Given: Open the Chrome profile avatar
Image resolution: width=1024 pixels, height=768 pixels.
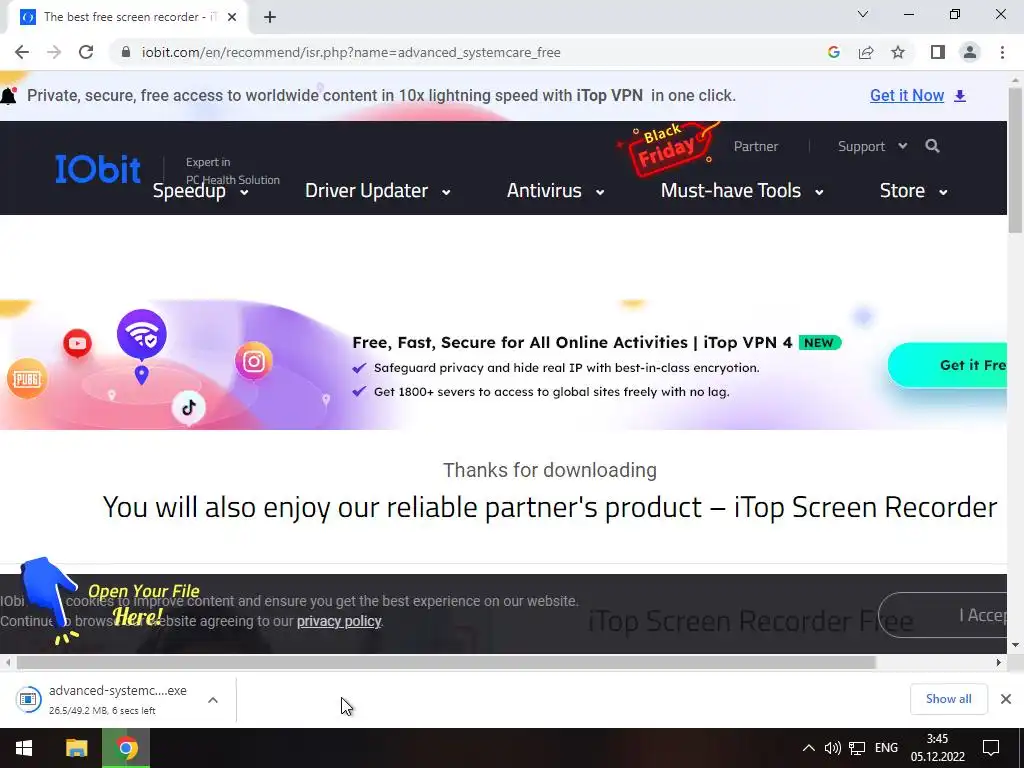Looking at the screenshot, I should coord(970,52).
